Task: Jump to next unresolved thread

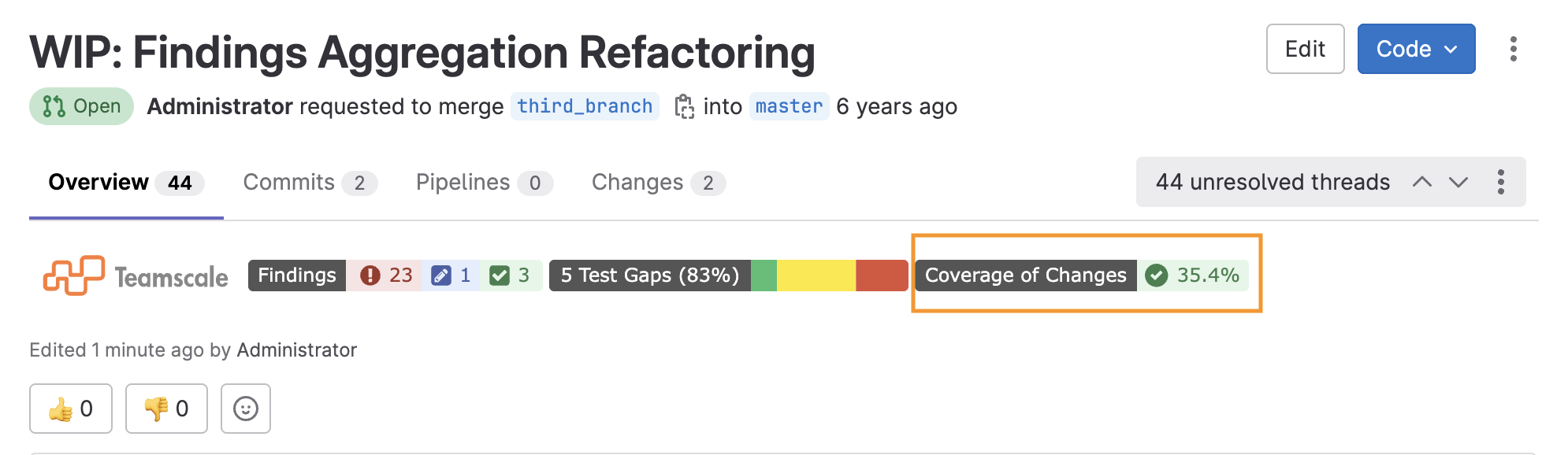Action: click(x=1458, y=182)
